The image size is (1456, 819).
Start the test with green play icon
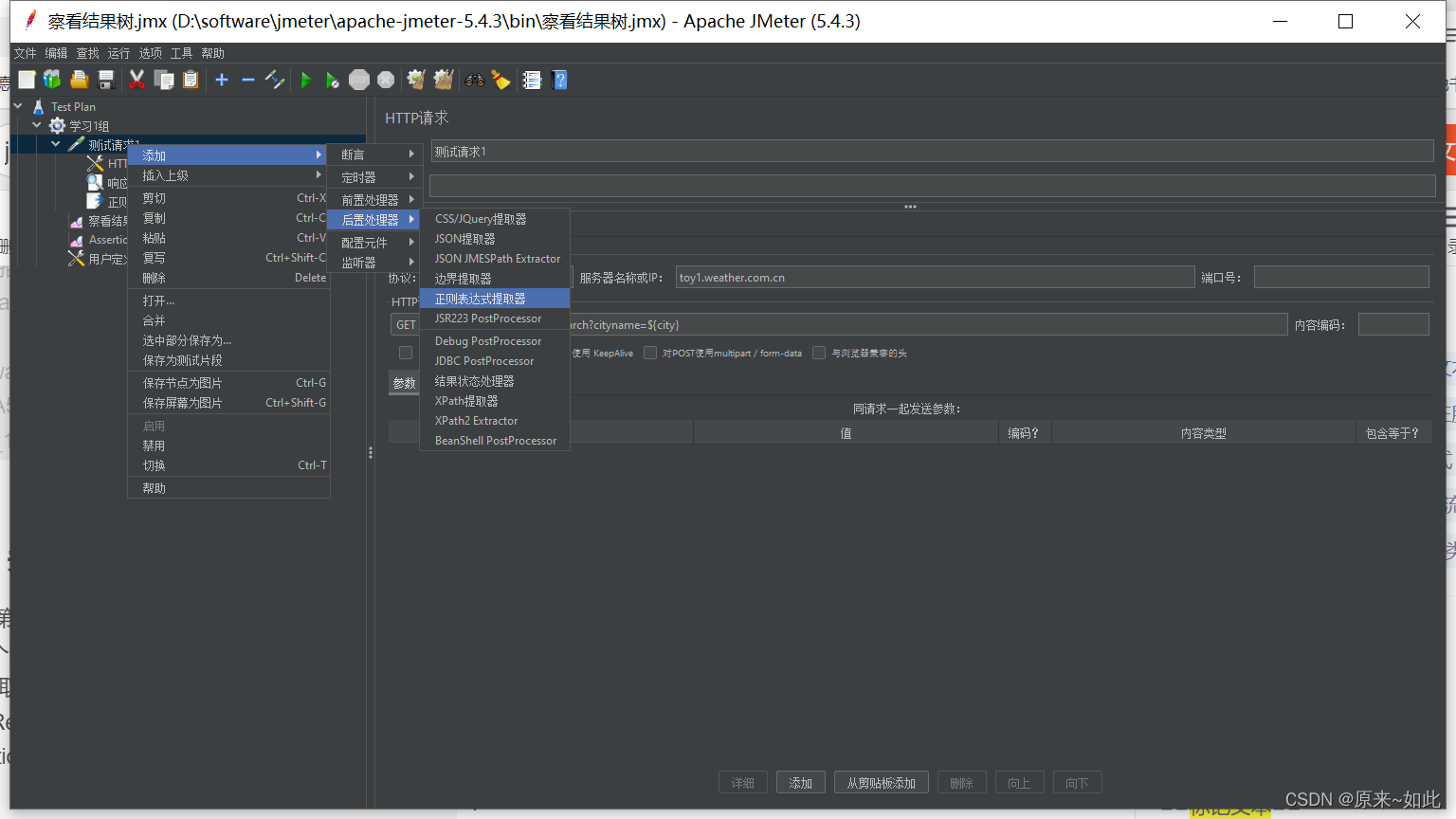[x=306, y=81]
